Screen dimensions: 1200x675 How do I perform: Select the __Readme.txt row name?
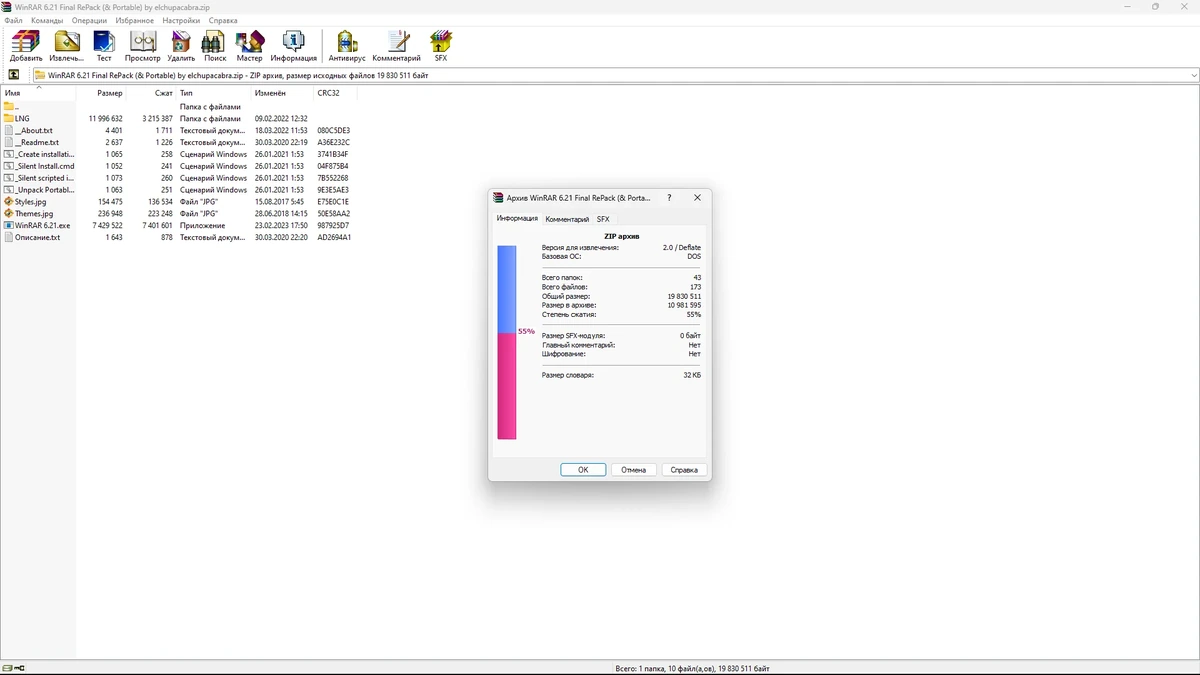(x=37, y=142)
